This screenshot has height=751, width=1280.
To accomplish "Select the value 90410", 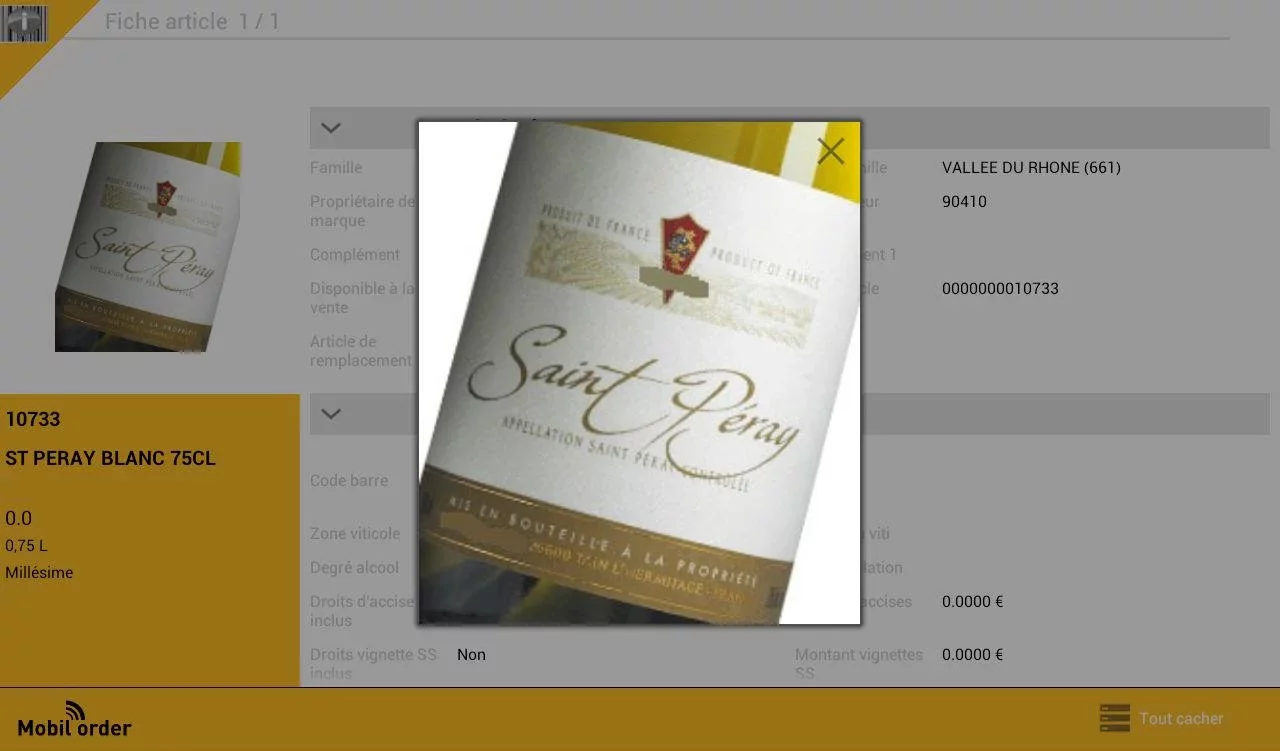I will [964, 202].
